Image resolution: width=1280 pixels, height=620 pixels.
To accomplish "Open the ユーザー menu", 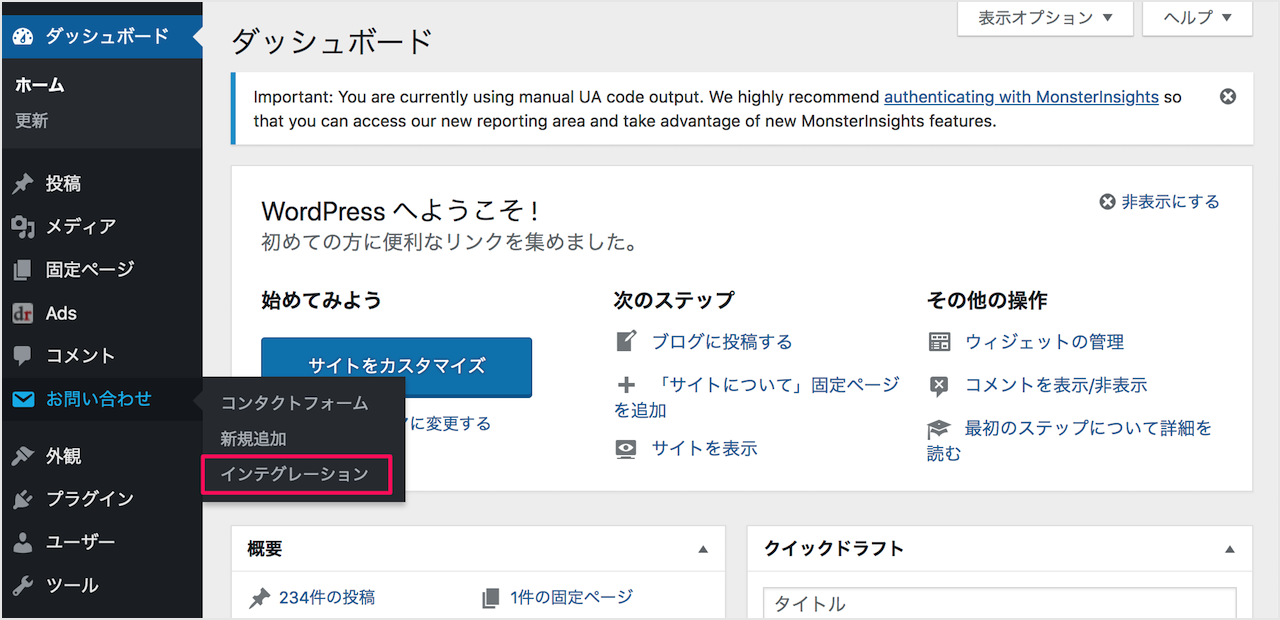I will 101,542.
